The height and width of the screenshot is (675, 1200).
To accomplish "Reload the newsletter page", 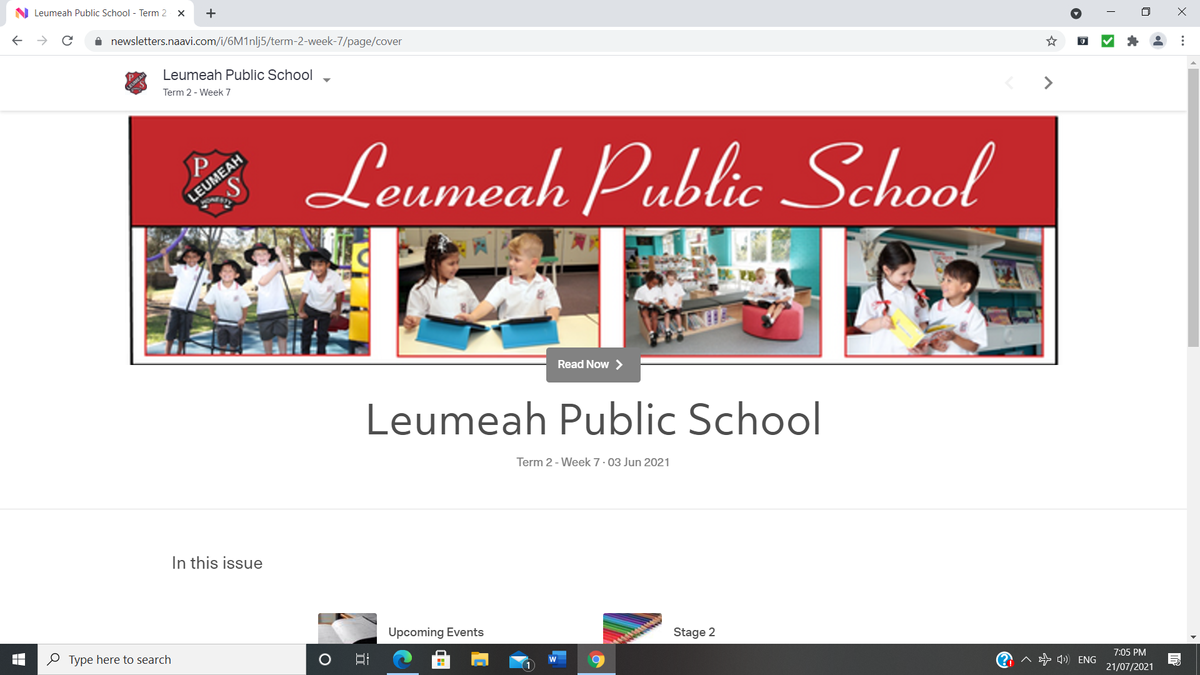I will 67,41.
